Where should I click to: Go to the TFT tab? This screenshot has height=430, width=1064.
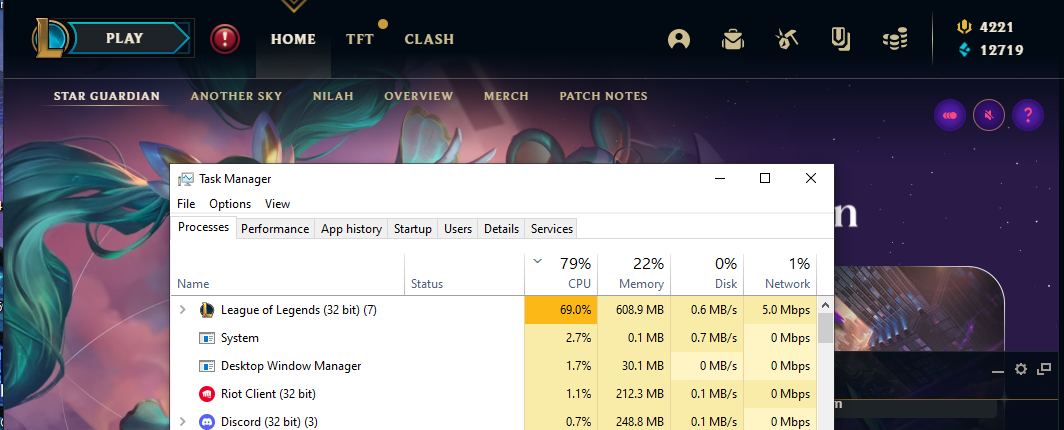click(360, 40)
